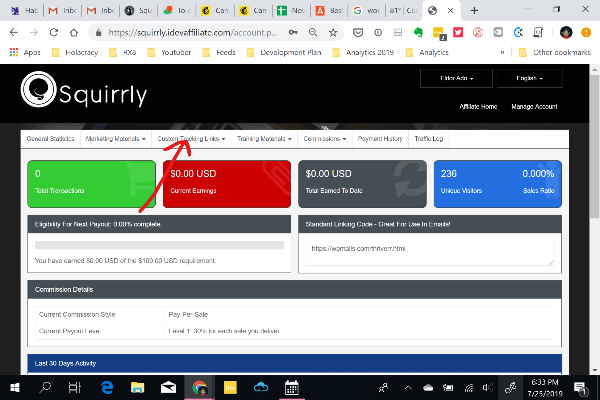Click the browser address bar URL
This screenshot has width=600, height=400.
click(x=193, y=33)
